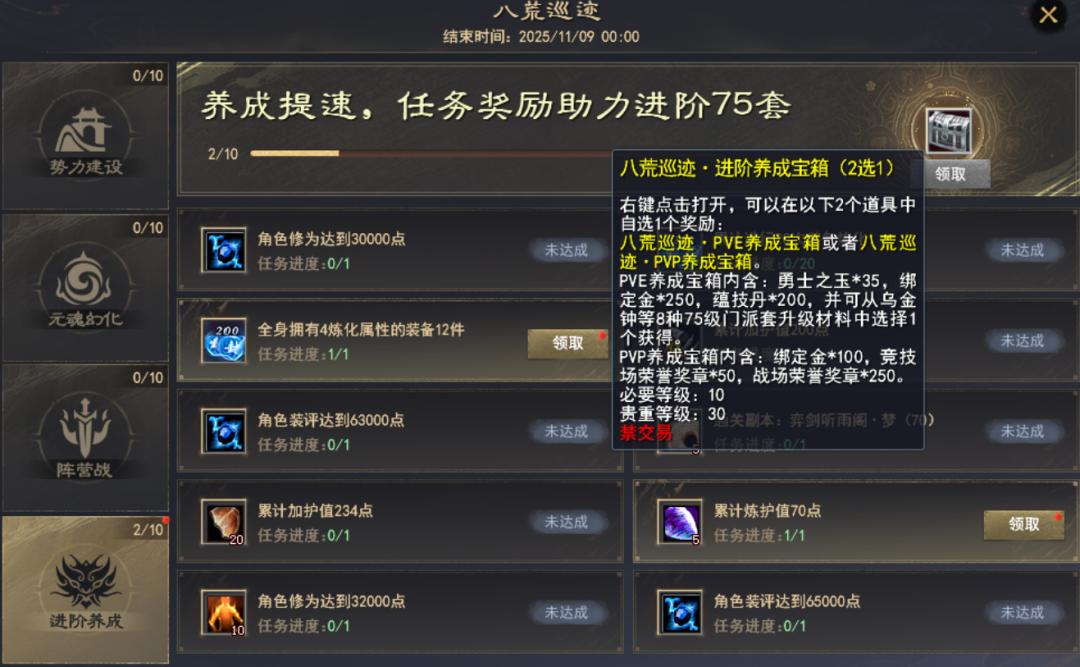Claim reward for 累计炼护值70点 task
This screenshot has width=1080, height=667.
pos(1024,524)
